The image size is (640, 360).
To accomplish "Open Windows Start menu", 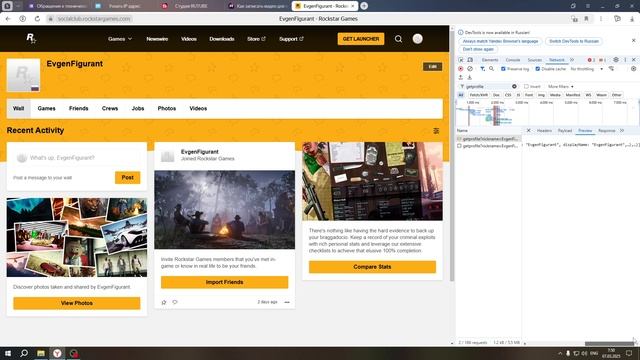I will [7, 353].
